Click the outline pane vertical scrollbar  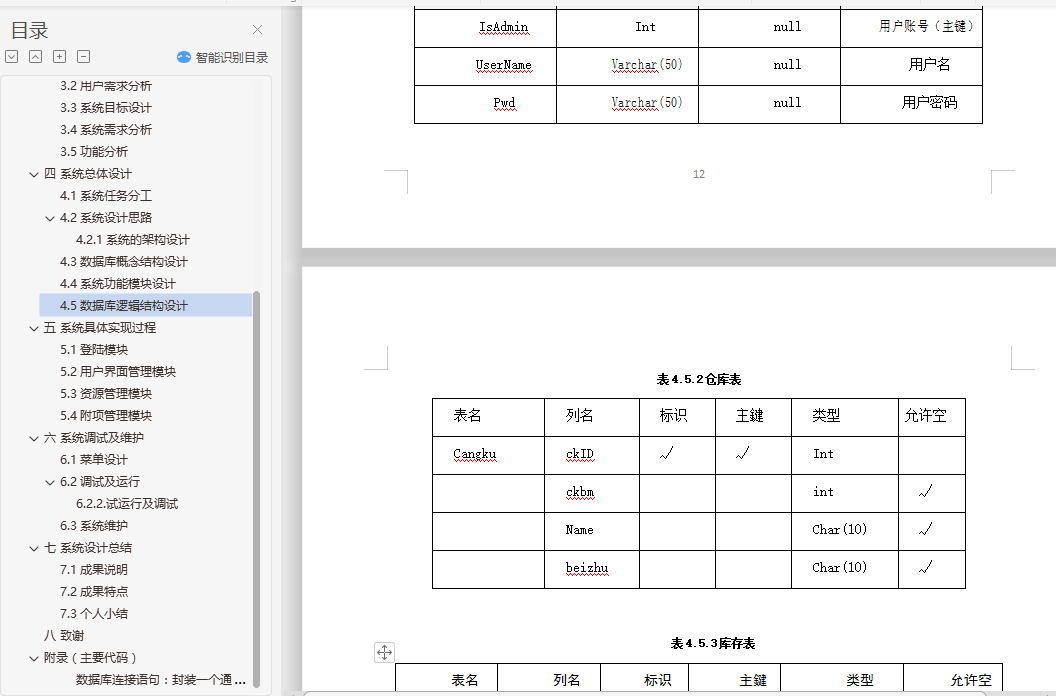[x=257, y=489]
